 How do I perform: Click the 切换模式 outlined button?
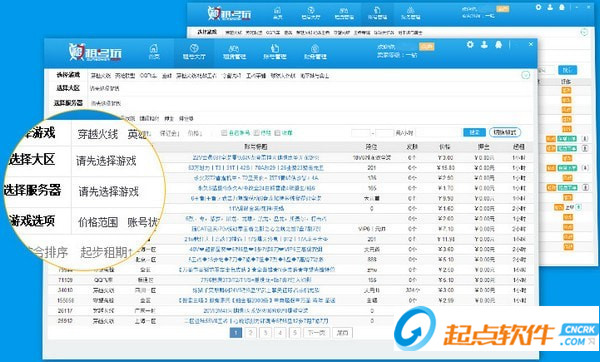tap(505, 132)
